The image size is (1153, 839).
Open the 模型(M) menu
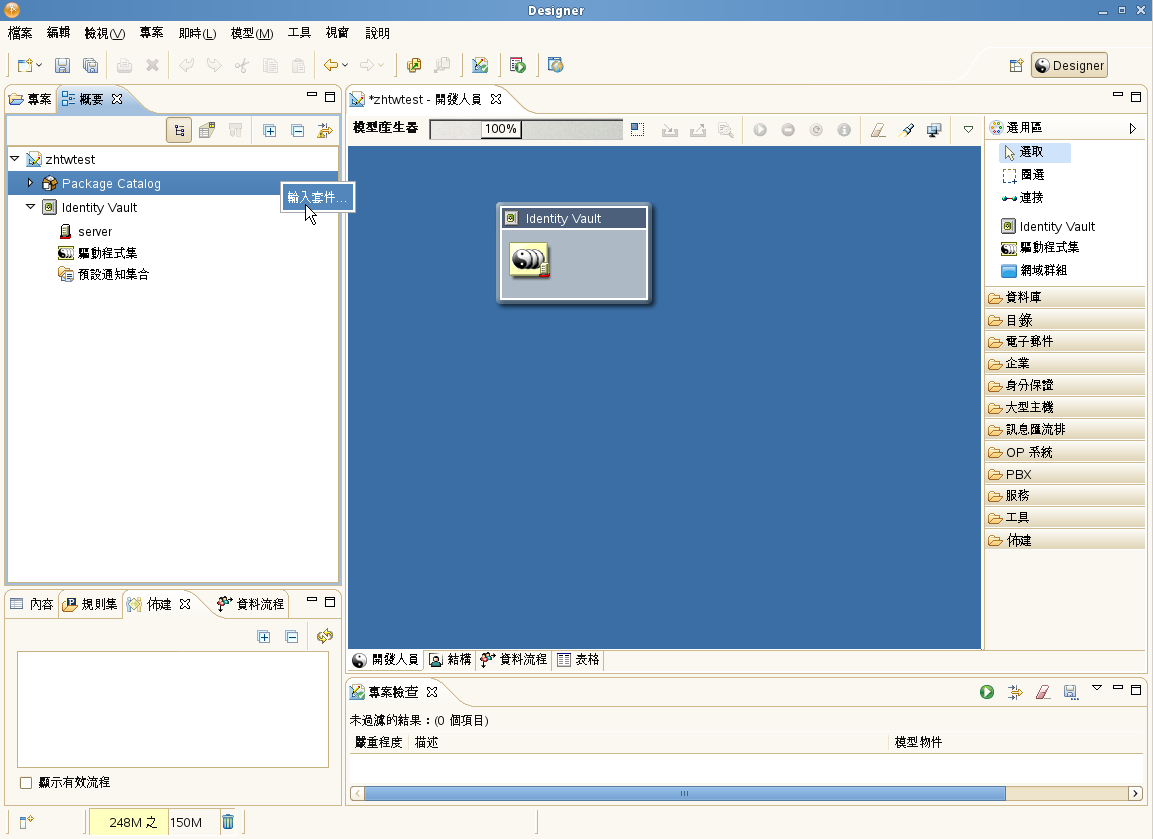[251, 33]
